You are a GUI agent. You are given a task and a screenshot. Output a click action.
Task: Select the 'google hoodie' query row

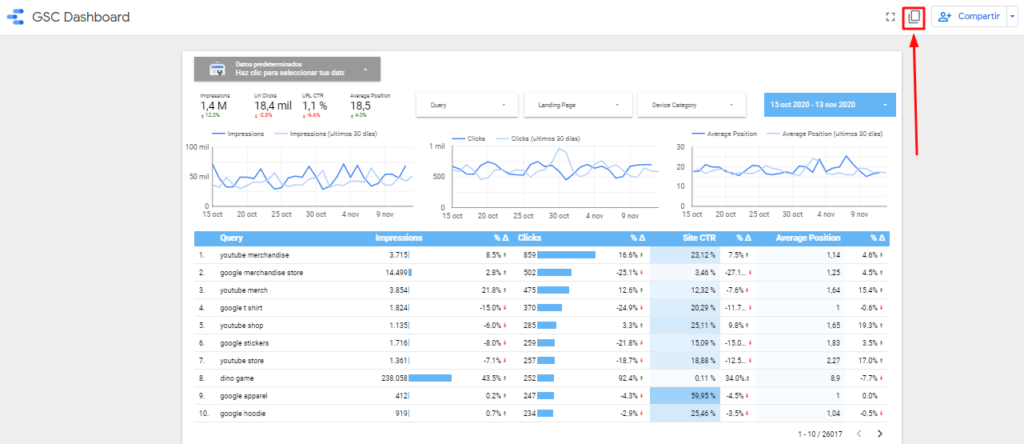coord(541,414)
